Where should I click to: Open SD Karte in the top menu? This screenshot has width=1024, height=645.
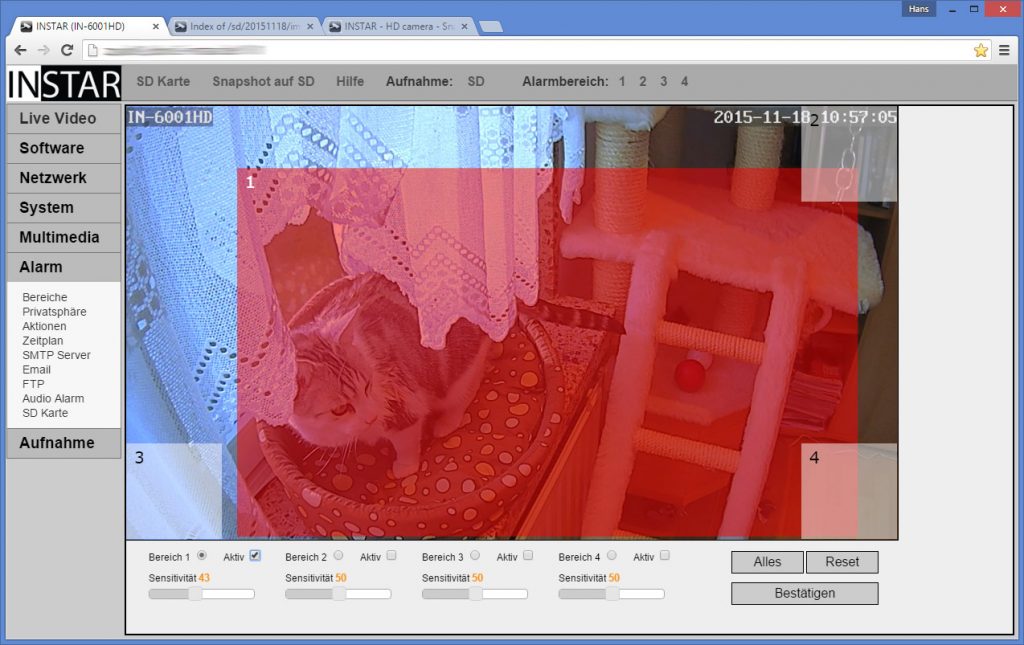163,81
